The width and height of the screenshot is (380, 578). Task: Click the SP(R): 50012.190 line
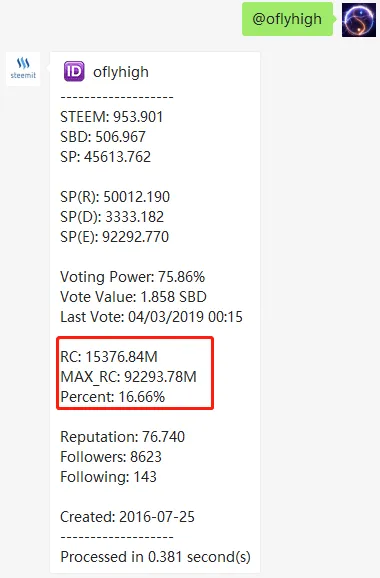(x=115, y=197)
